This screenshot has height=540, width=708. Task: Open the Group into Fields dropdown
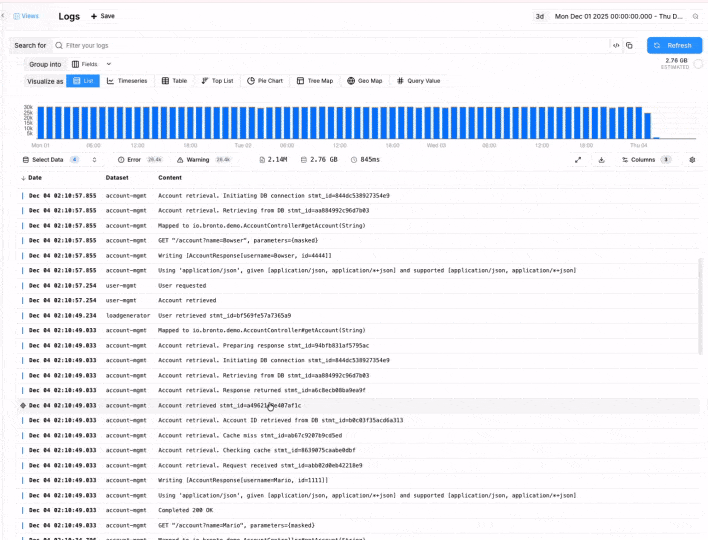(91, 64)
